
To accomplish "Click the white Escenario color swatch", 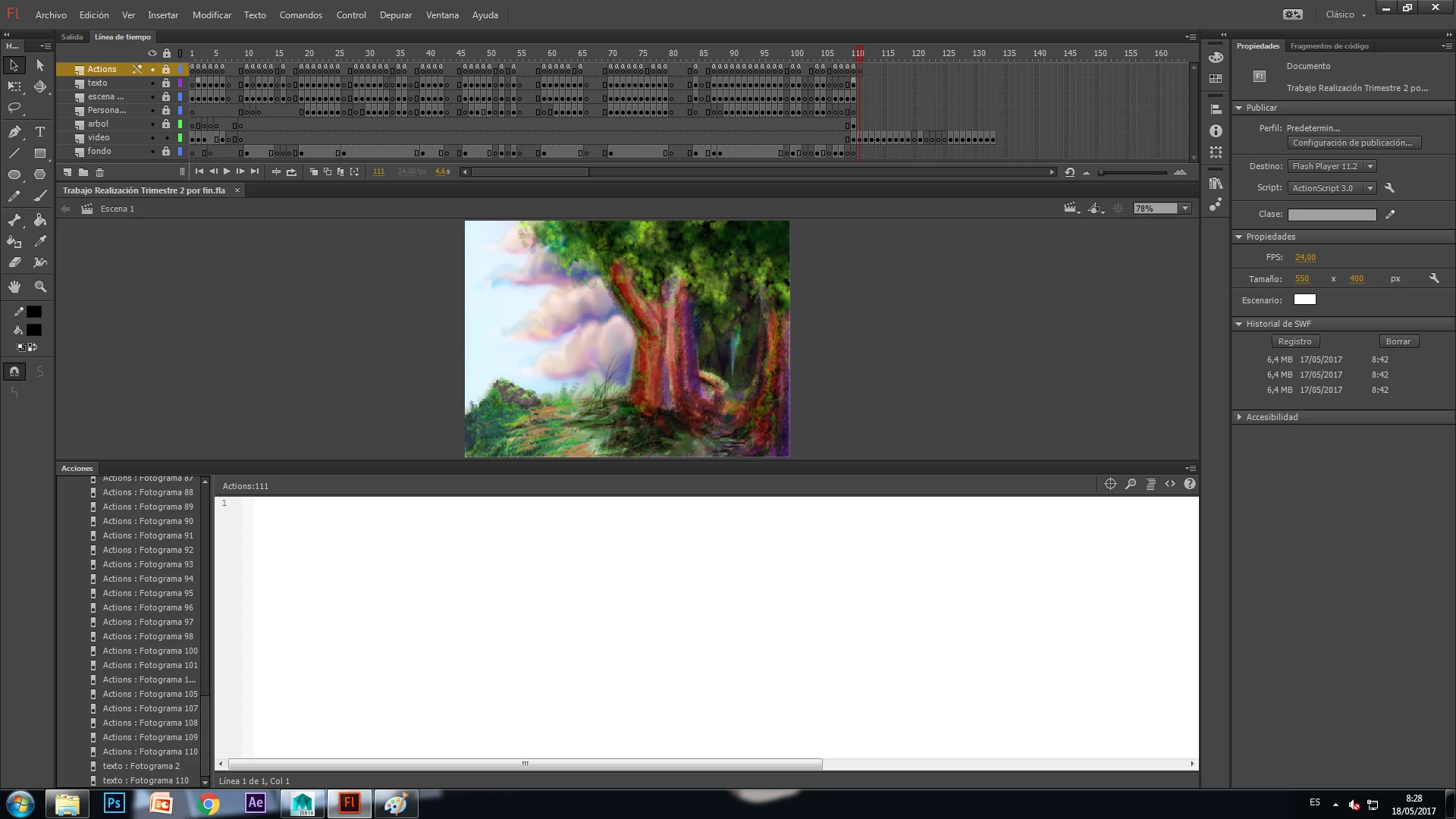I will [x=1304, y=300].
